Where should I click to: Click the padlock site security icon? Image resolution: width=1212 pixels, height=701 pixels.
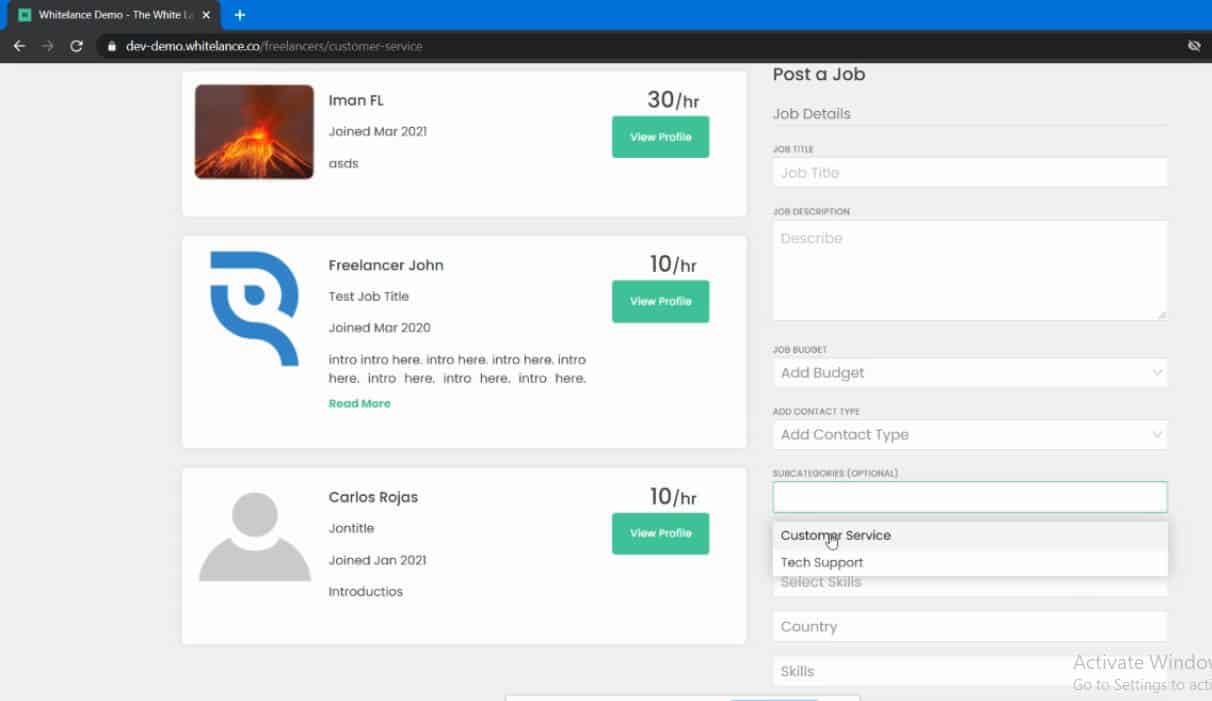(x=111, y=46)
